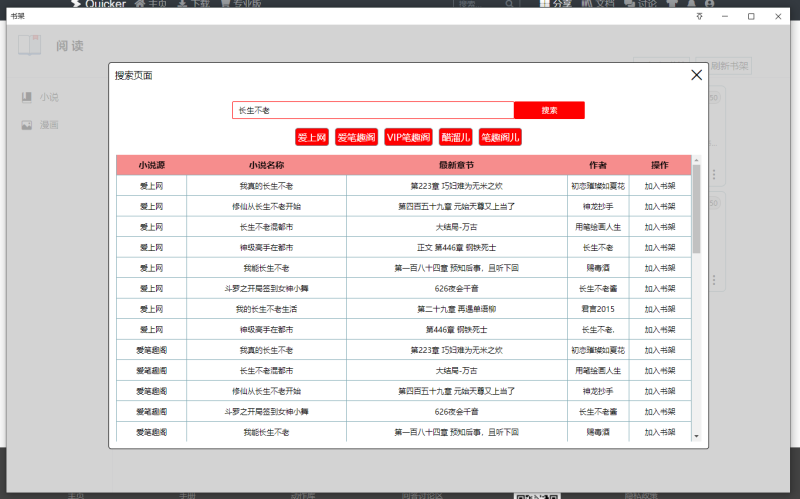Click chapter 正文 第446章 钢铁死士
Image resolution: width=800 pixels, height=499 pixels.
457,247
